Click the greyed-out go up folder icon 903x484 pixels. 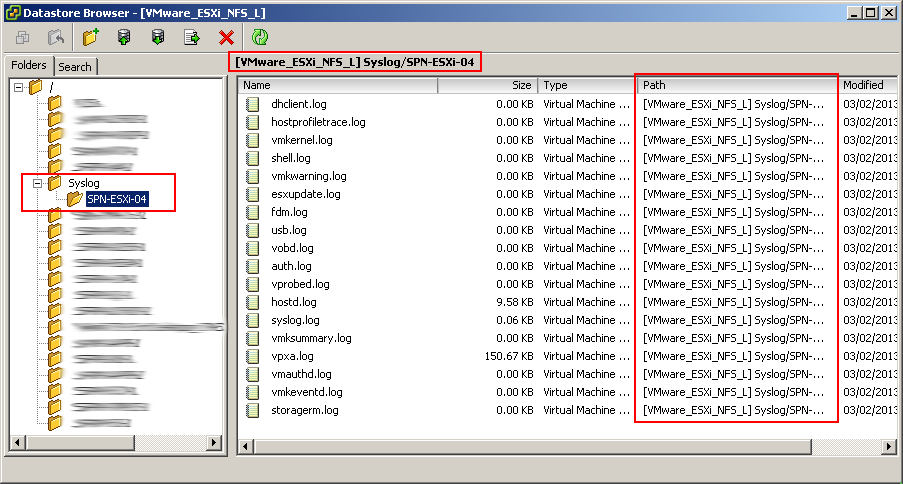[x=56, y=37]
